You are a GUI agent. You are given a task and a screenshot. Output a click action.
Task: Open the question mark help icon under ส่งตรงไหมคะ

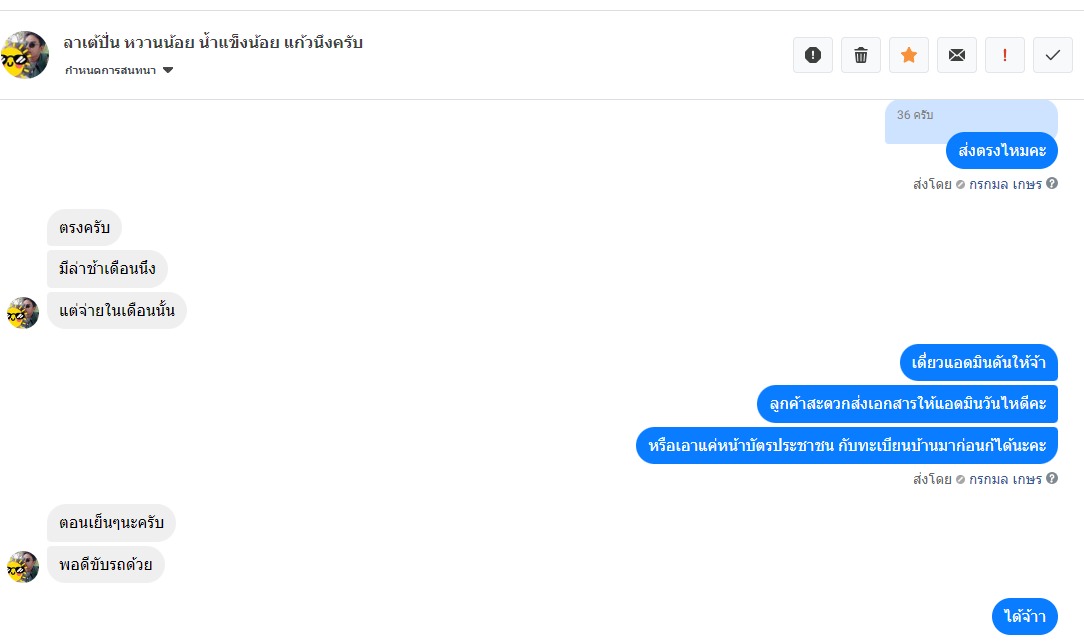click(1052, 183)
